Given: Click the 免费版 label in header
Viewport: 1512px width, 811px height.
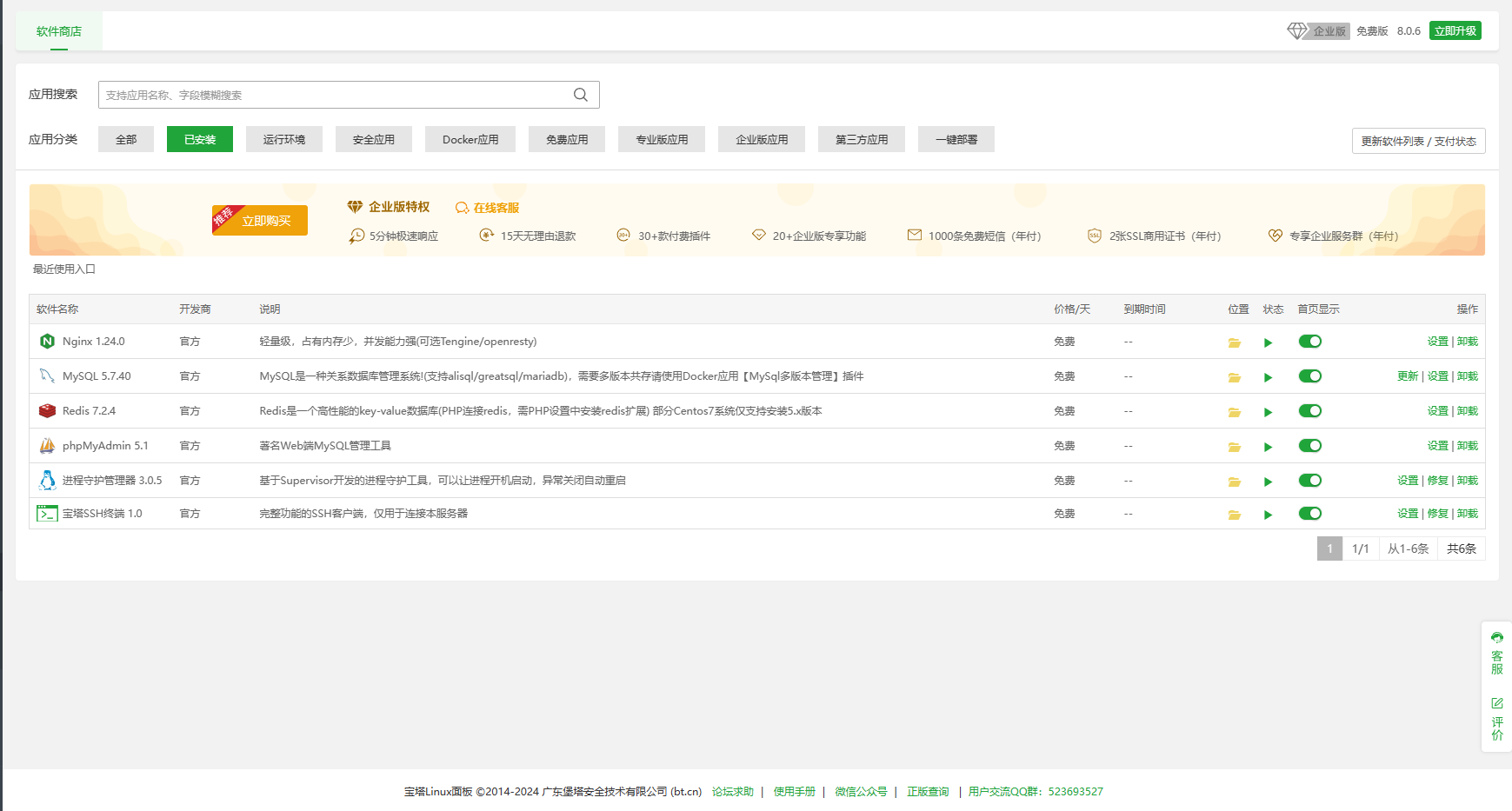Looking at the screenshot, I should point(1372,31).
